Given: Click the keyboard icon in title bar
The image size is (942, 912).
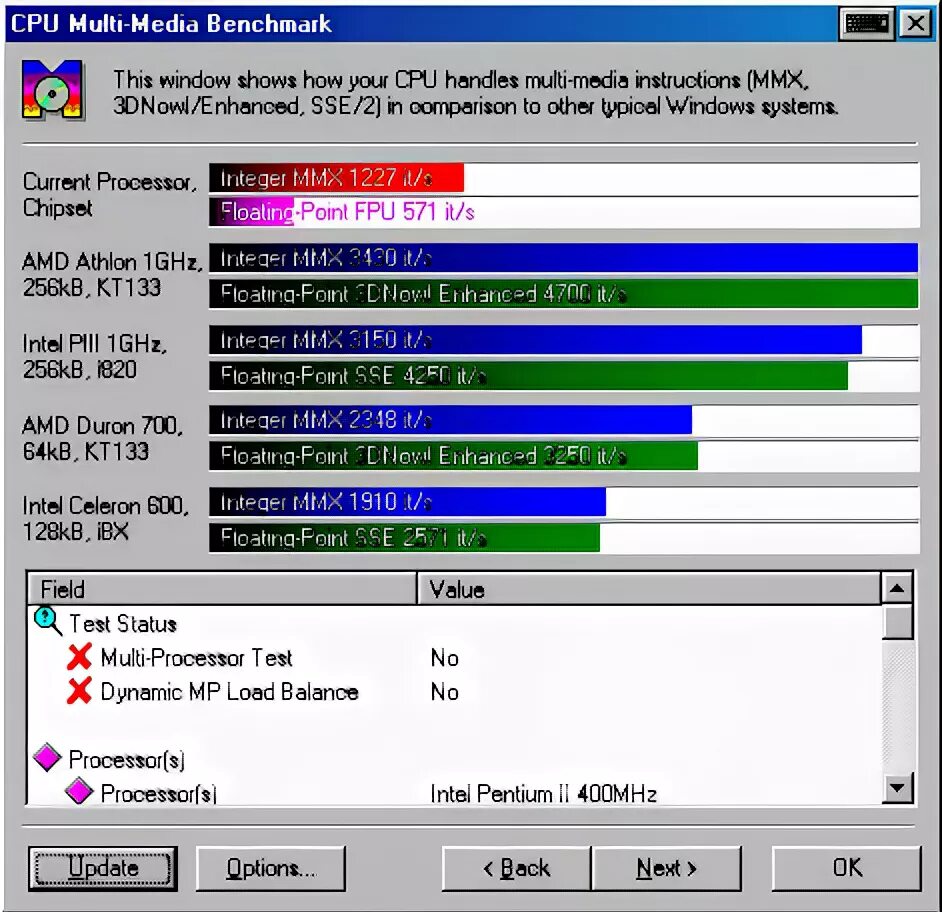Looking at the screenshot, I should point(866,24).
